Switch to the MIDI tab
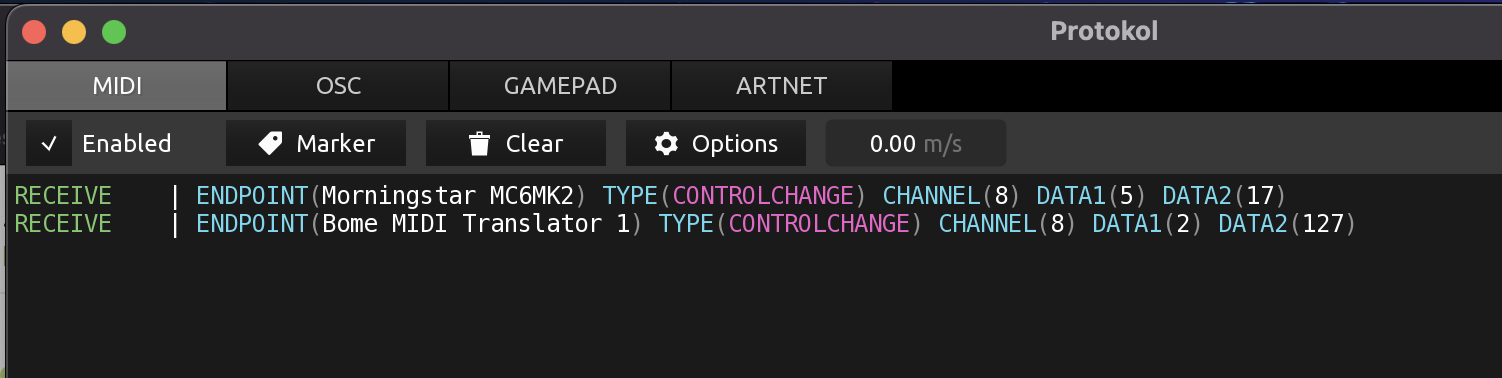Viewport: 1502px width, 378px height. (x=117, y=86)
